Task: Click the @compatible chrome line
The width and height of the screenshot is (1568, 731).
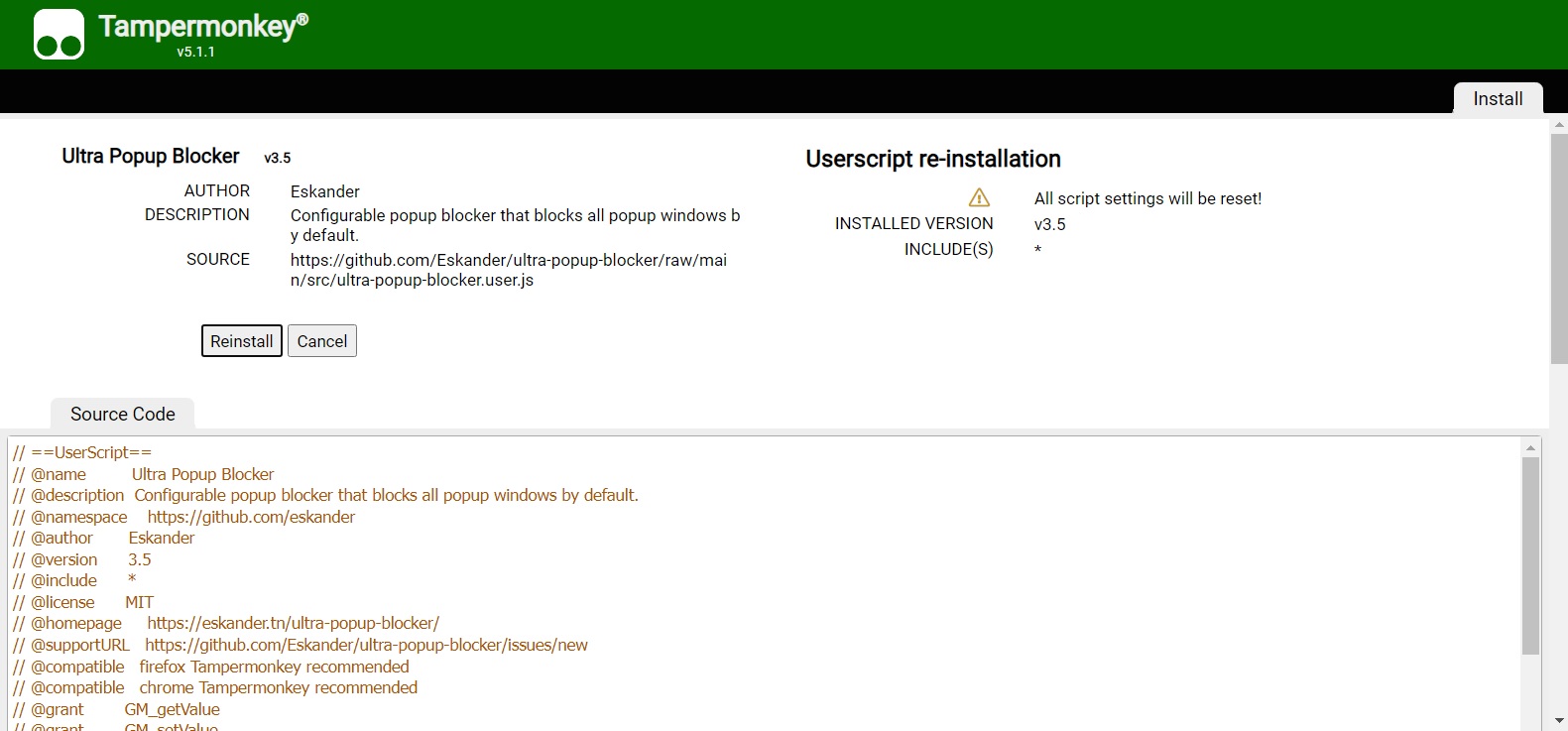Action: click(215, 687)
